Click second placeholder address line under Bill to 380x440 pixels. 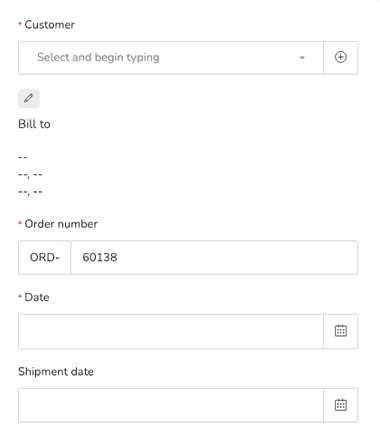tap(30, 175)
